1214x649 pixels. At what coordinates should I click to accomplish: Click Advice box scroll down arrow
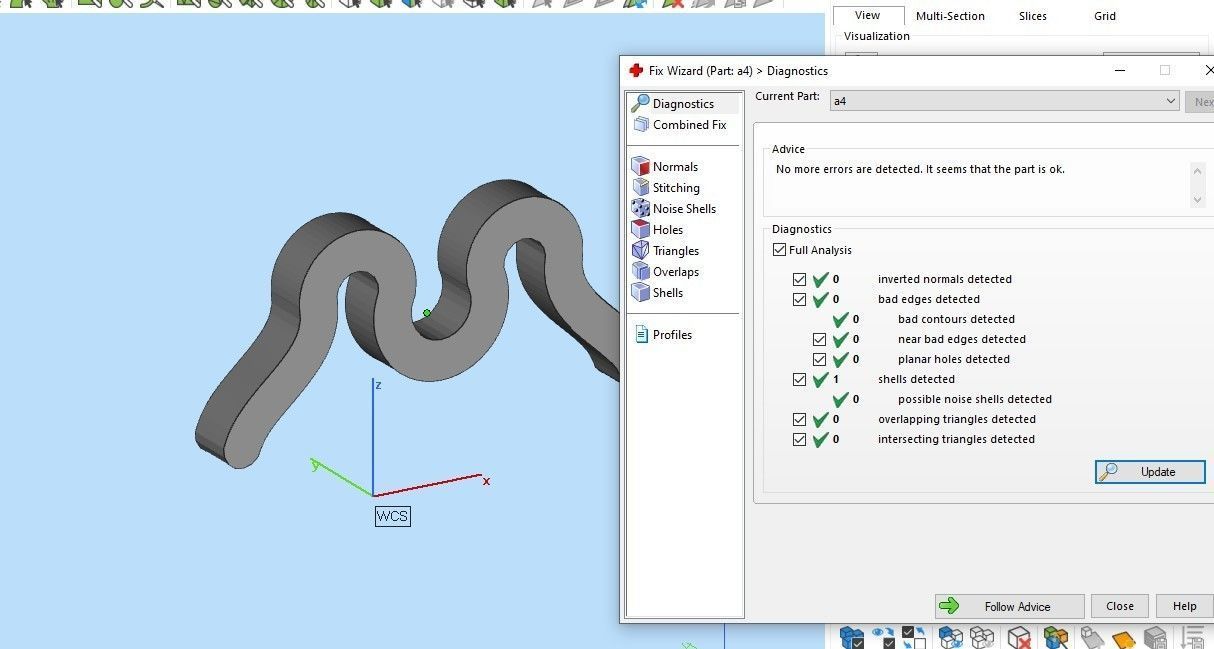(x=1198, y=200)
